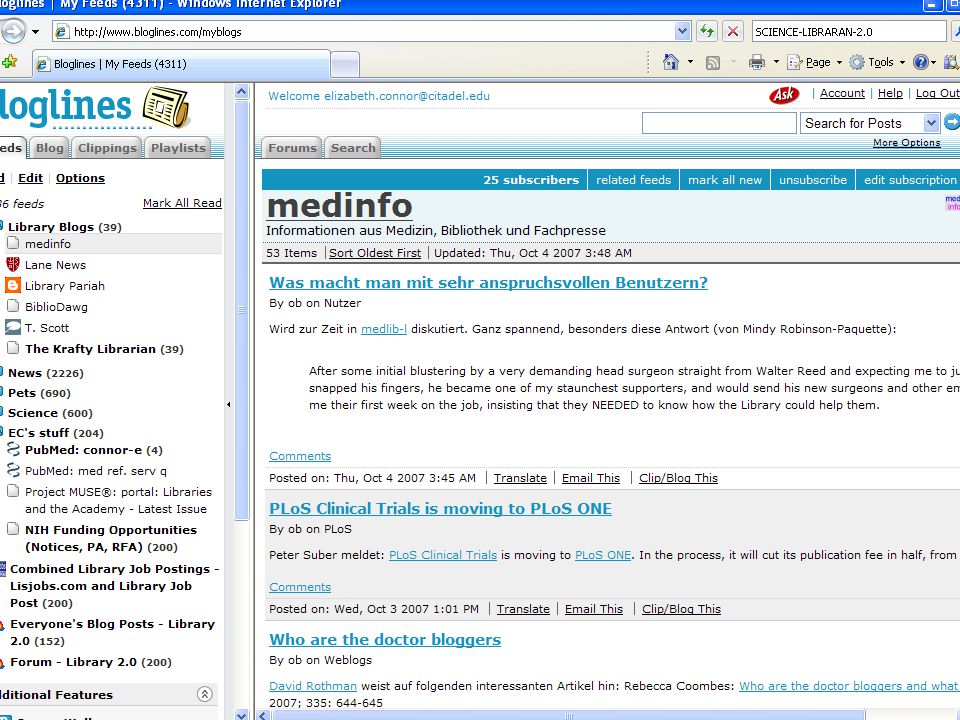Click the Help question mark icon
Viewport: 960px width, 720px height.
920,62
